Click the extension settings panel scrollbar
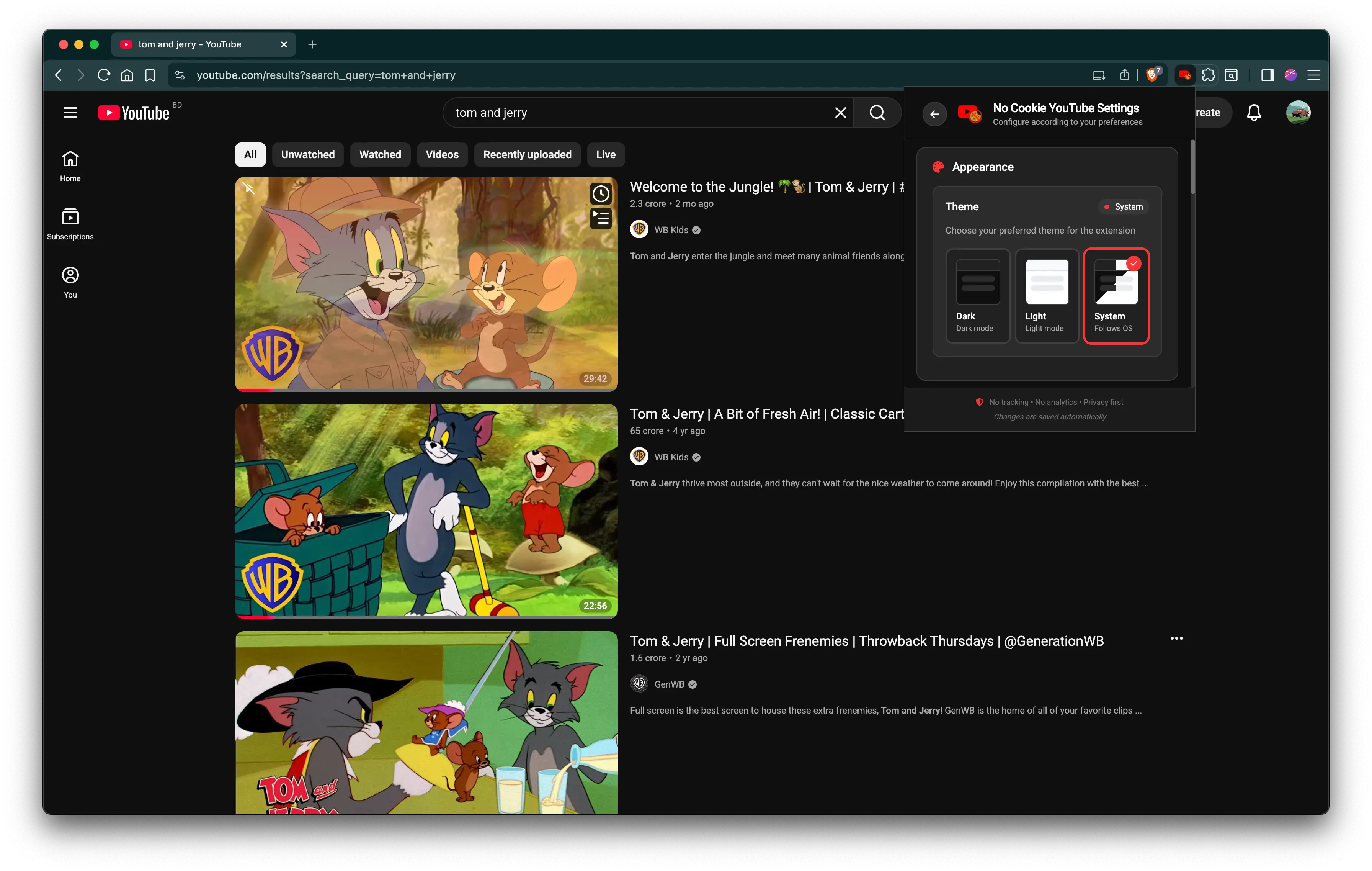The height and width of the screenshot is (871, 1372). point(1192,168)
